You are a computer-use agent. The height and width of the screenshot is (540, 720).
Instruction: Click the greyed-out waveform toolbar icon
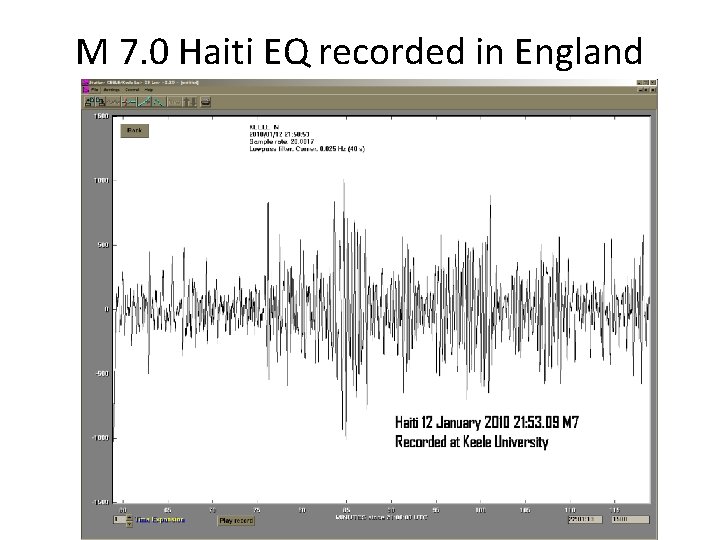tap(113, 102)
